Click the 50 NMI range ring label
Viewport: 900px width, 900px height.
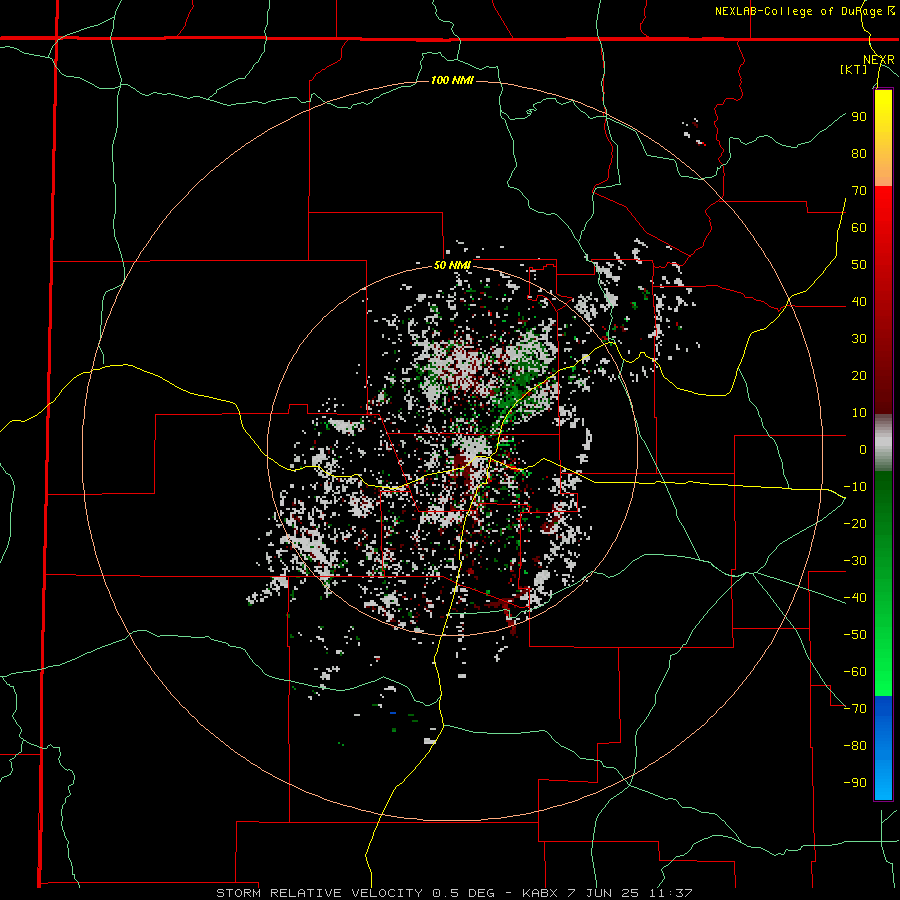(452, 265)
